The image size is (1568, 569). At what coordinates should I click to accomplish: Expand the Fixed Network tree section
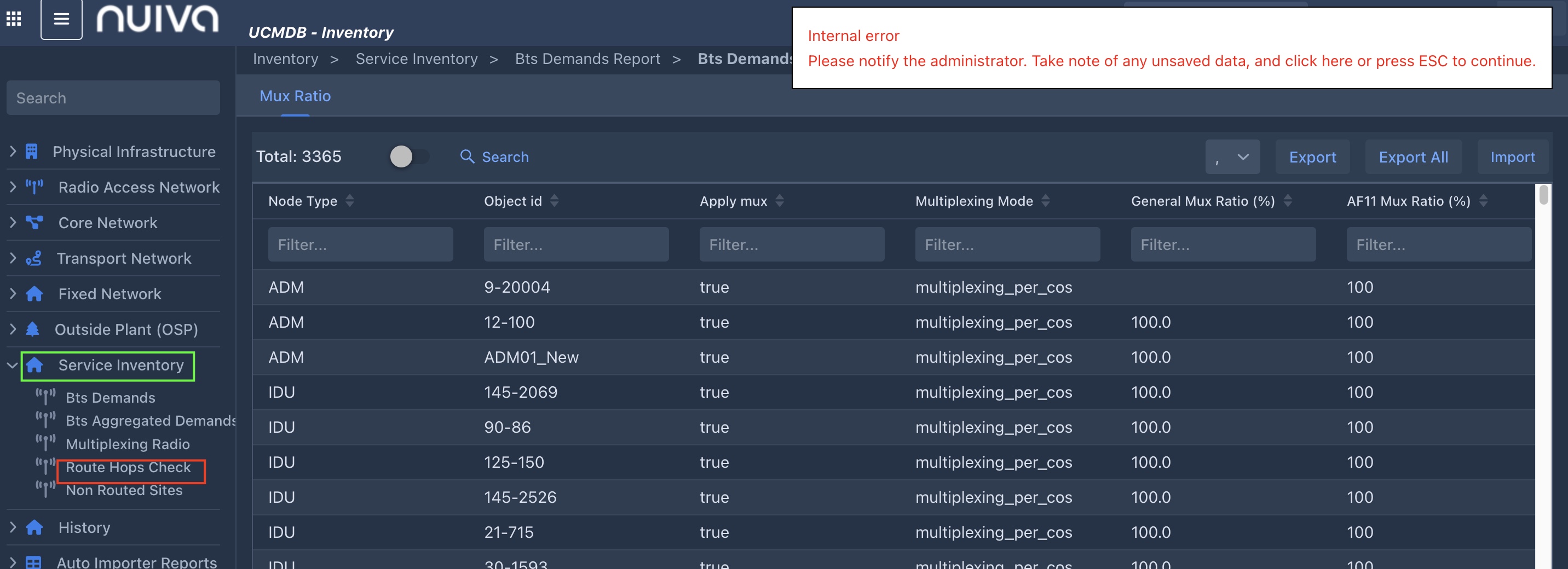(13, 294)
